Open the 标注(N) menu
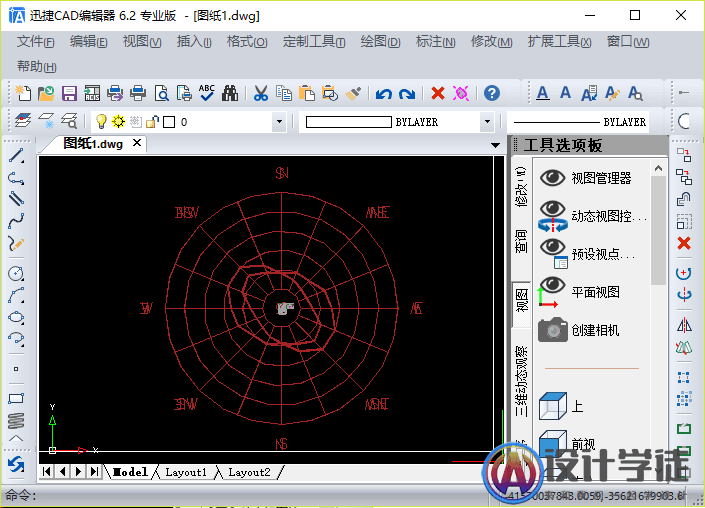The width and height of the screenshot is (705, 508). [436, 42]
